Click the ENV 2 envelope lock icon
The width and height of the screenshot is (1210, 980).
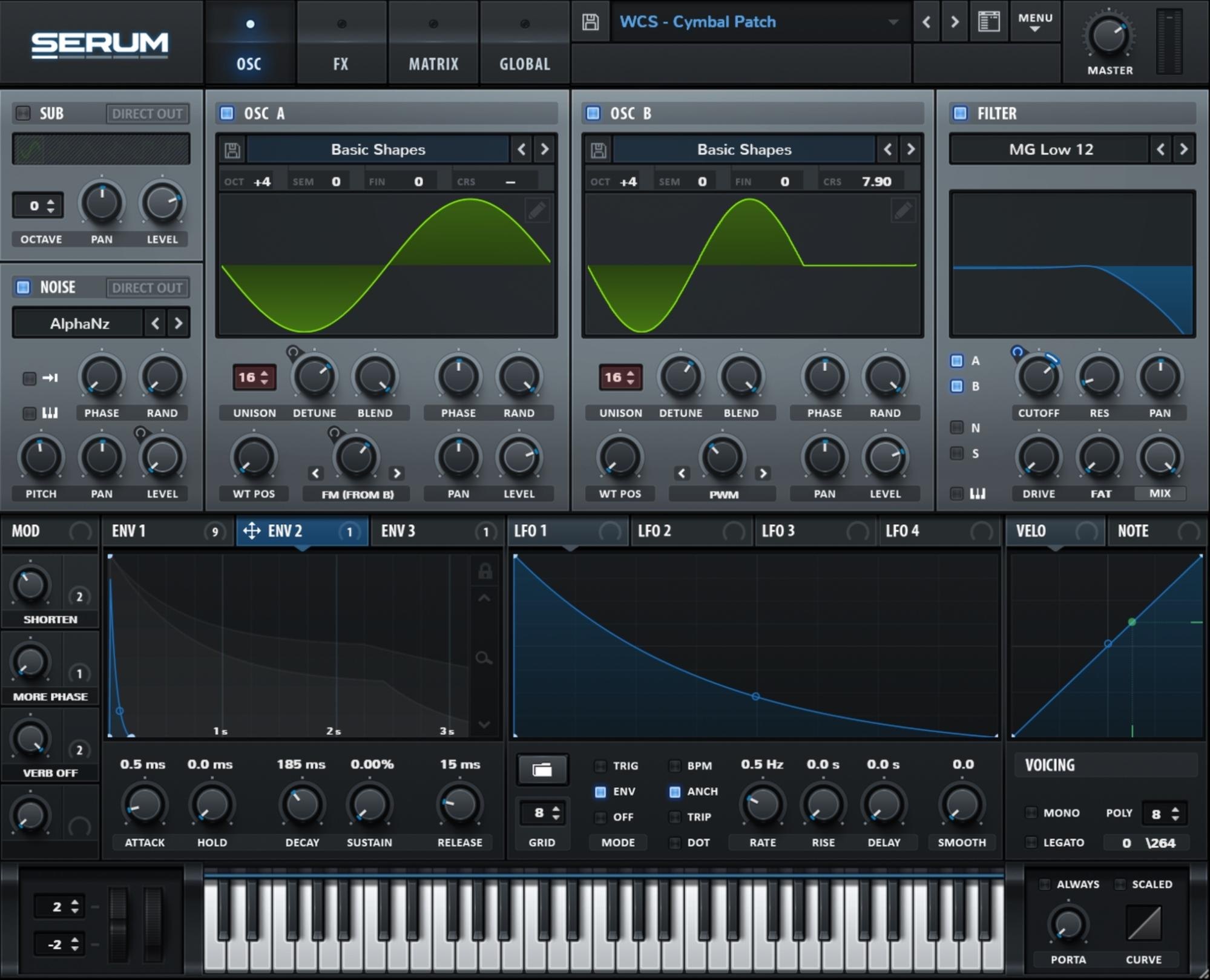(x=485, y=571)
